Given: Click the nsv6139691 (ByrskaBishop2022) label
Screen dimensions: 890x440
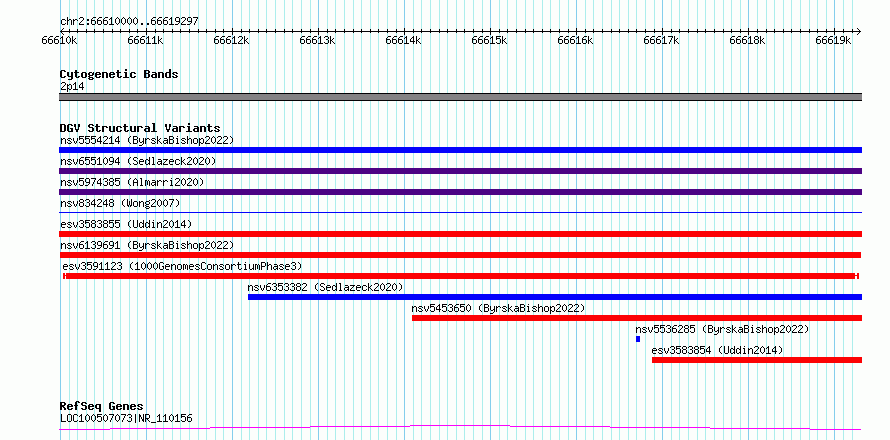Looking at the screenshot, I should [x=147, y=245].
